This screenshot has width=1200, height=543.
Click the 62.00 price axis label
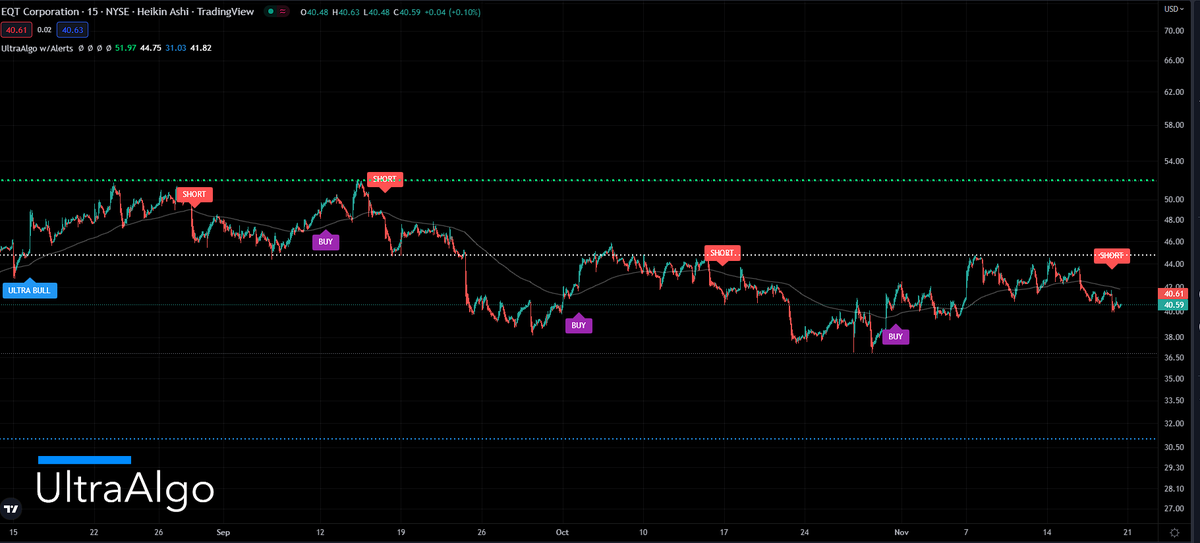coord(1174,92)
